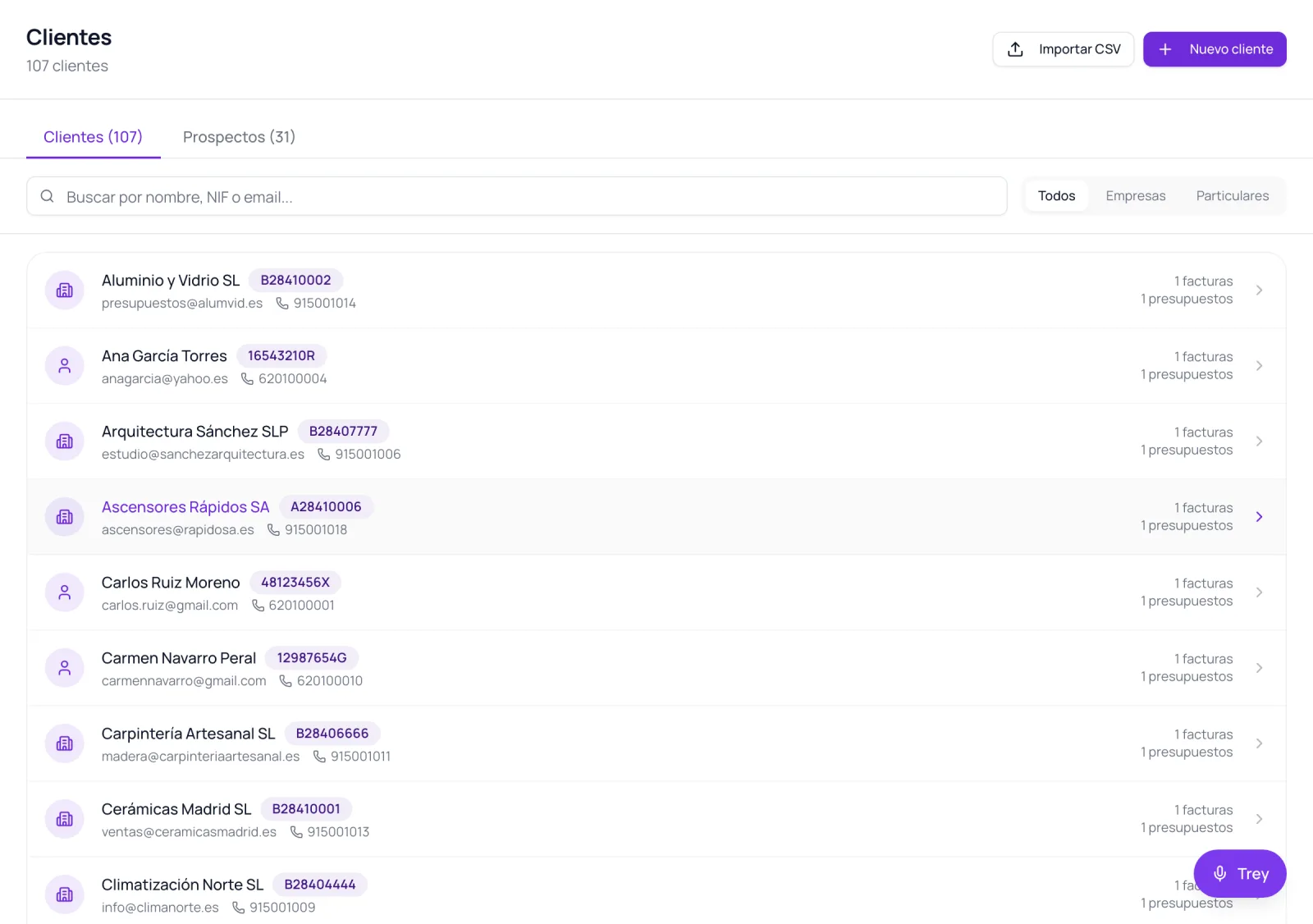
Task: Click the upload icon in Importar CSV
Action: (x=1015, y=49)
